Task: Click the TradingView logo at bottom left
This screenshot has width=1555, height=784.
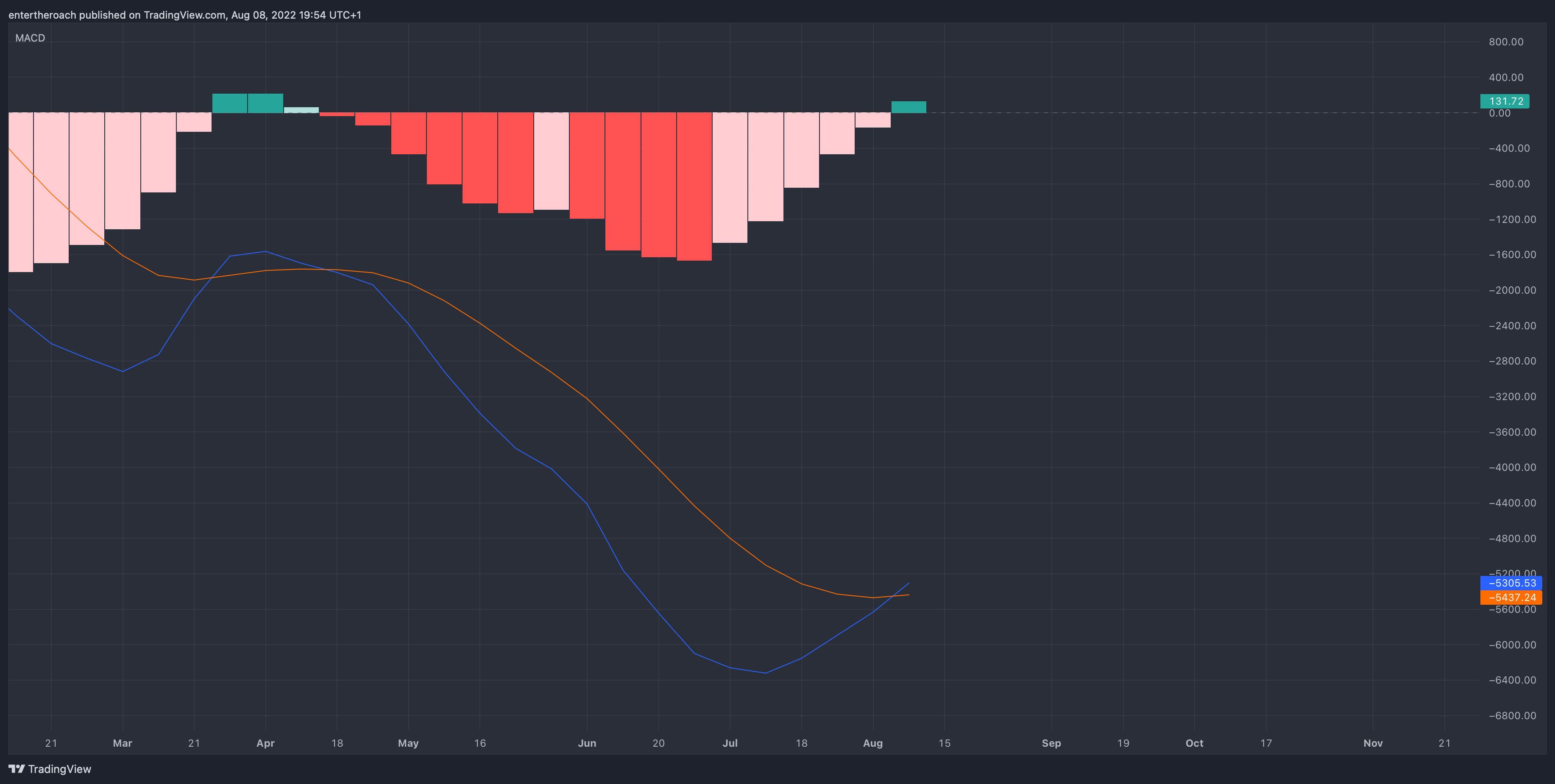Action: [50, 769]
